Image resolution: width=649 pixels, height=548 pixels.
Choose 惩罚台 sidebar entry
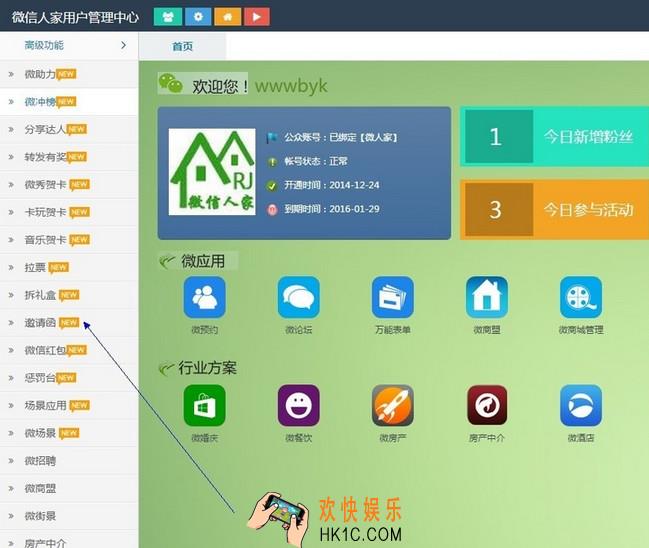tap(69, 378)
